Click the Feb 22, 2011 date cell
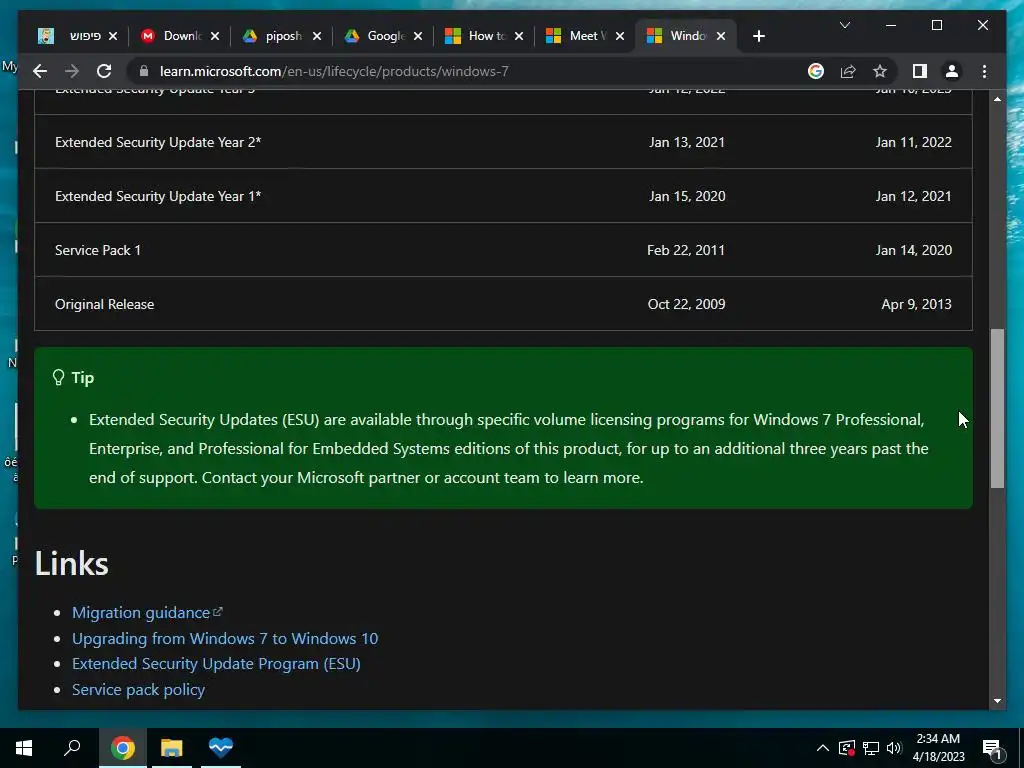Screen dimensions: 1024x768 686,250
